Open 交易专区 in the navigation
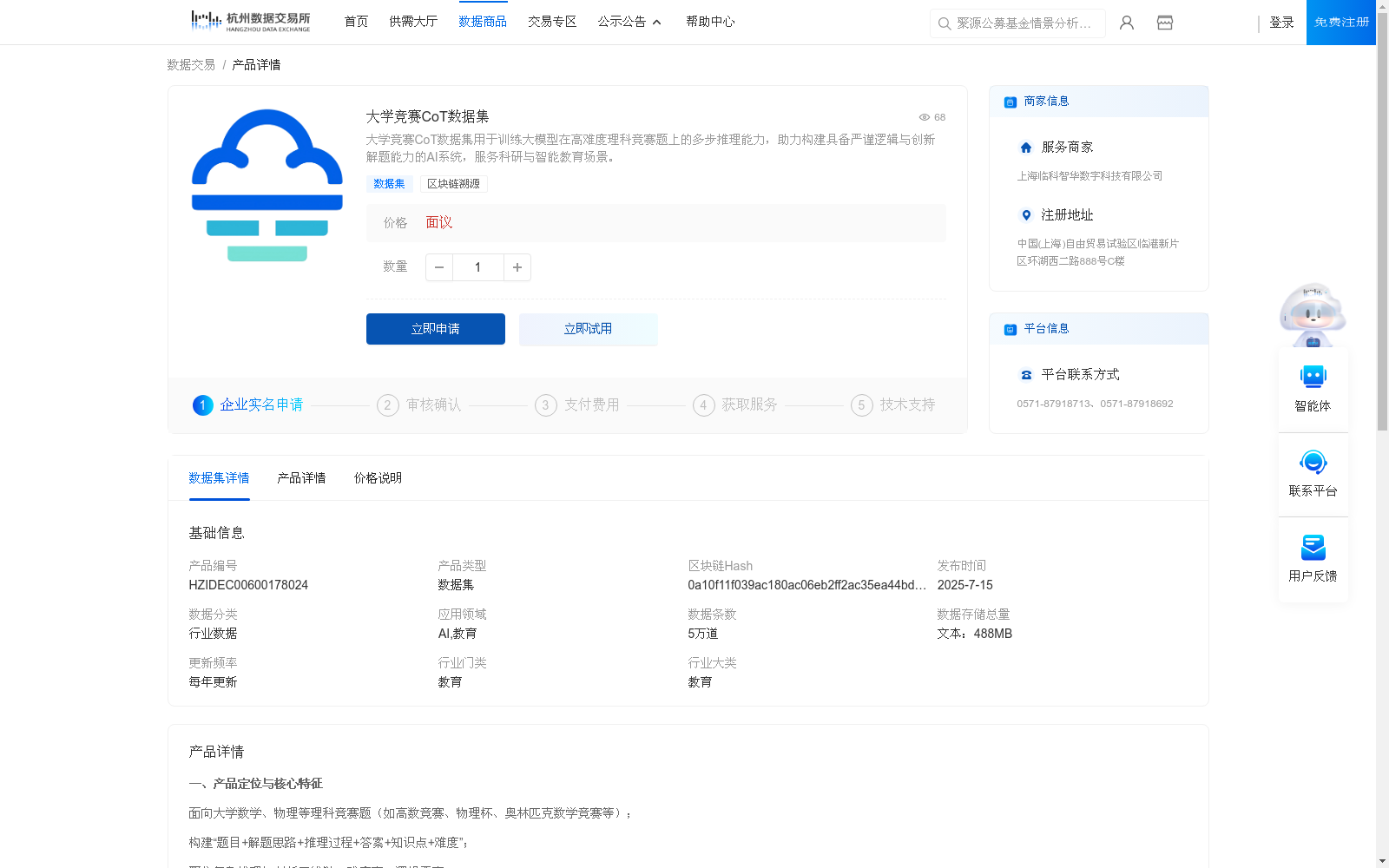Image resolution: width=1389 pixels, height=868 pixels. pyautogui.click(x=552, y=22)
